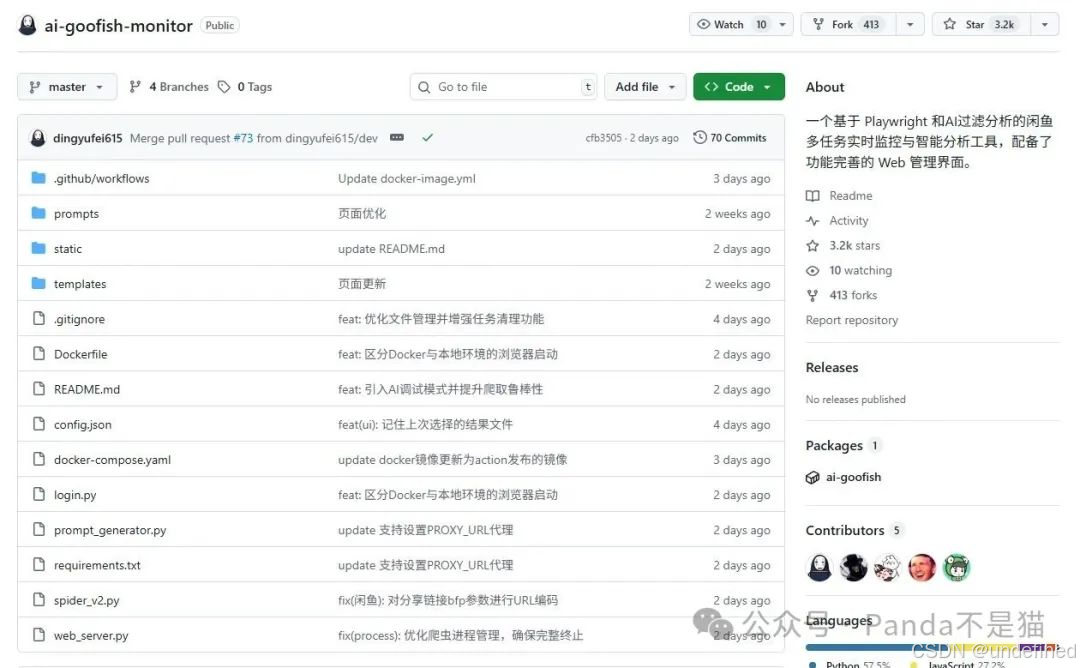The width and height of the screenshot is (1080, 668).
Task: Click the .gitignore file icon
Action: (x=39, y=319)
